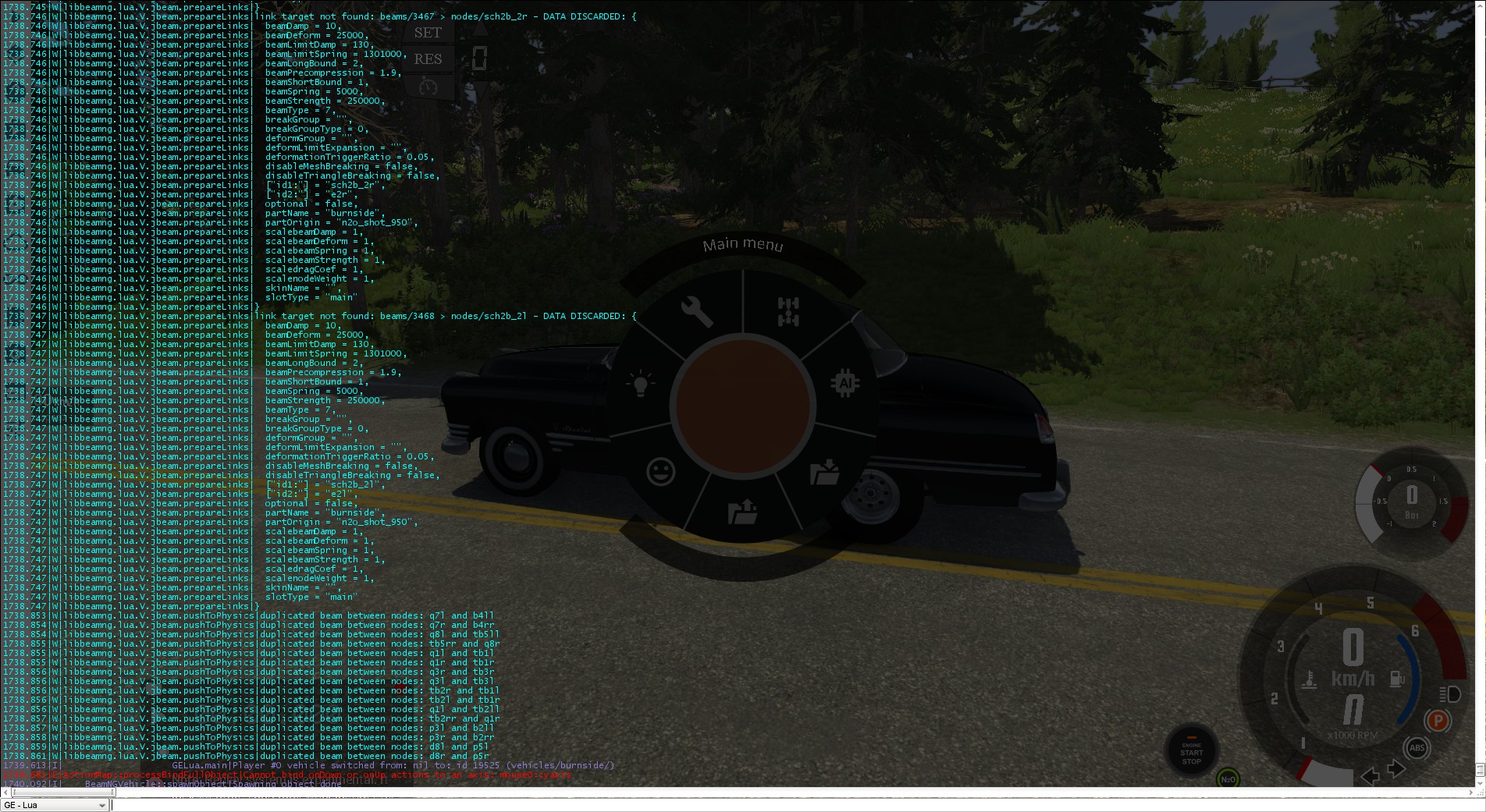Click the duplicated beam d8r and p5r line
Screen dimensions: 1486x812
click(x=246, y=756)
